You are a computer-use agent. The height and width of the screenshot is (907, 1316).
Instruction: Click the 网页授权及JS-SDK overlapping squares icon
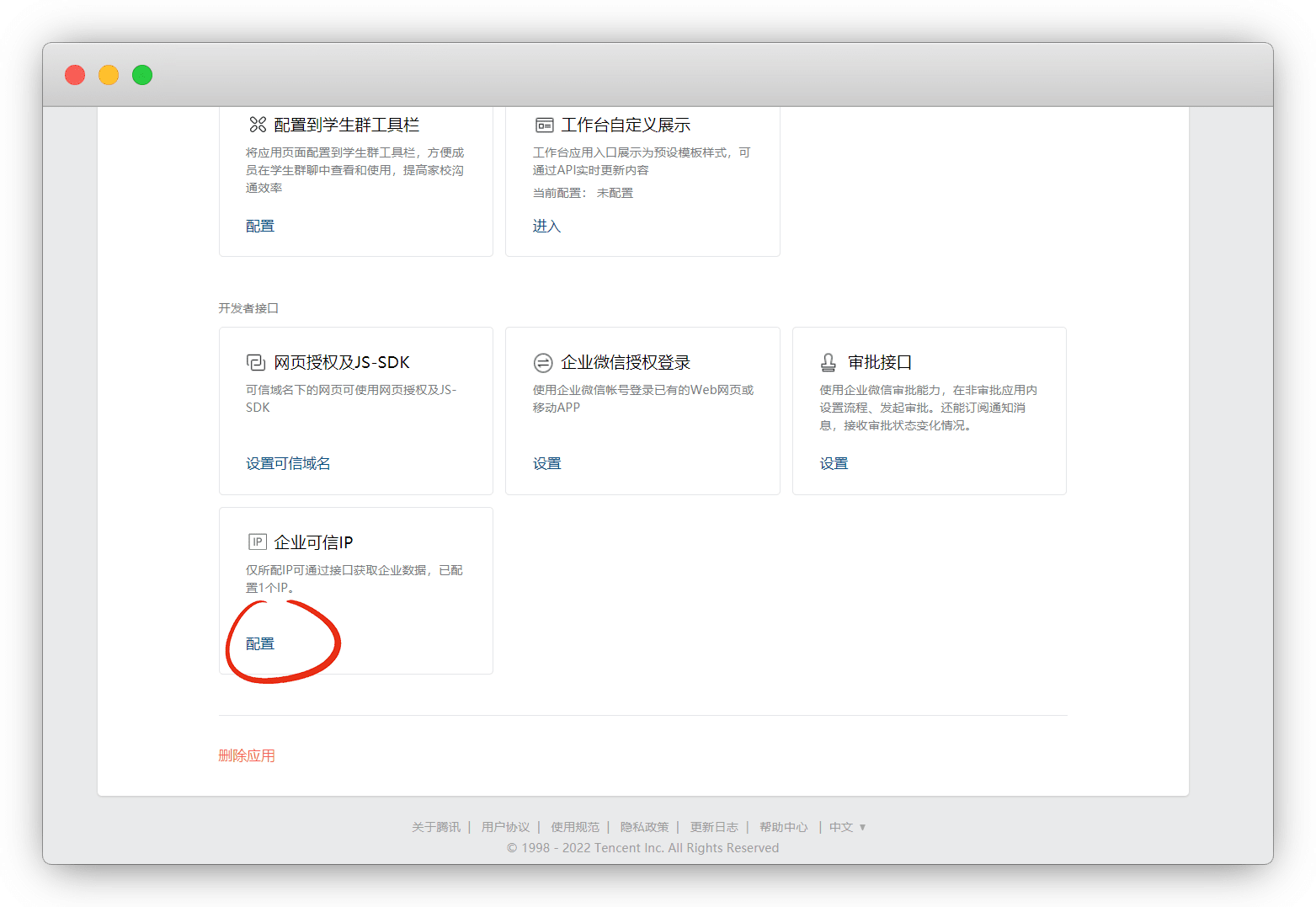point(256,363)
